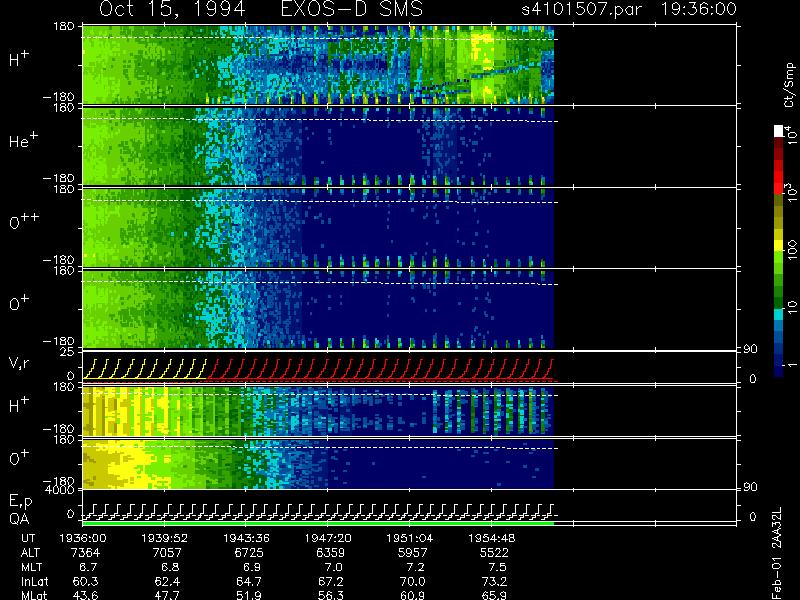Click the "25" V,r axis label
800x600 pixels.
(x=69, y=352)
